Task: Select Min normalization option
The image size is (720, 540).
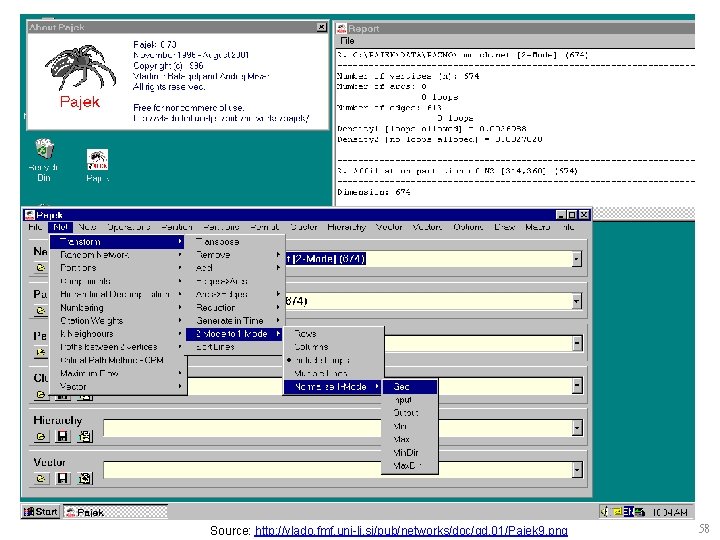Action: (x=410, y=426)
